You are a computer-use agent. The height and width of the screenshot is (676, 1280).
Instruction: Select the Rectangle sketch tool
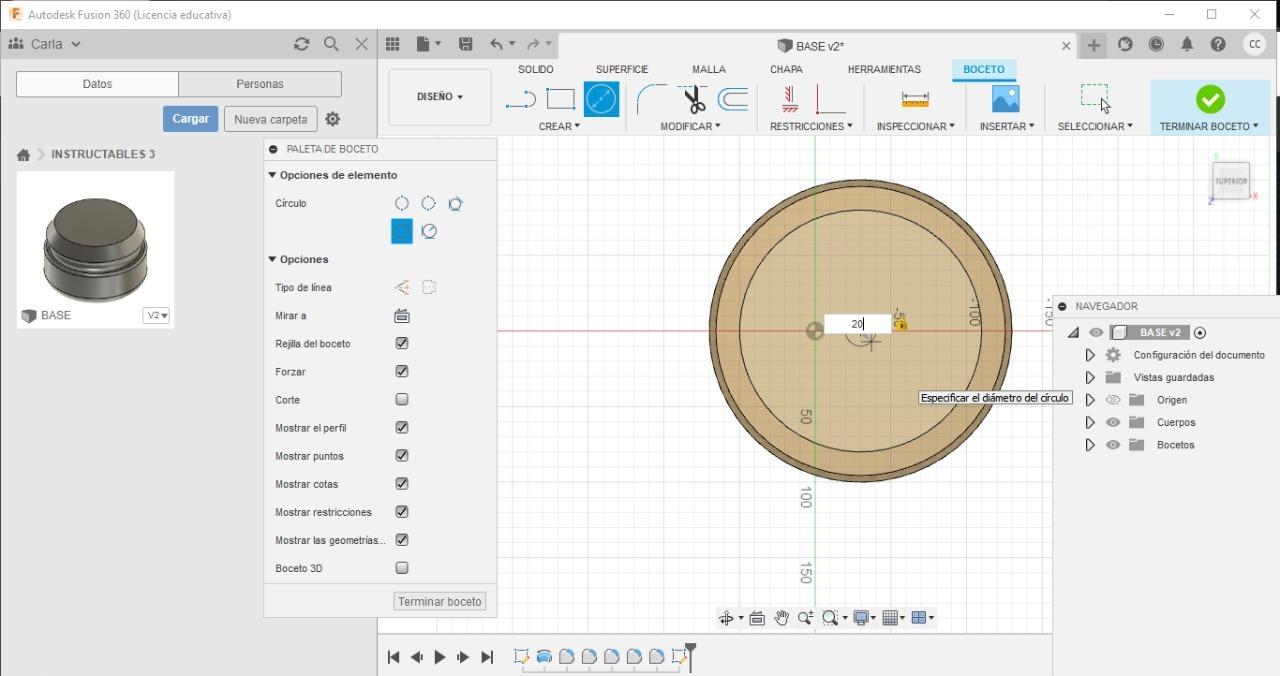click(x=560, y=99)
